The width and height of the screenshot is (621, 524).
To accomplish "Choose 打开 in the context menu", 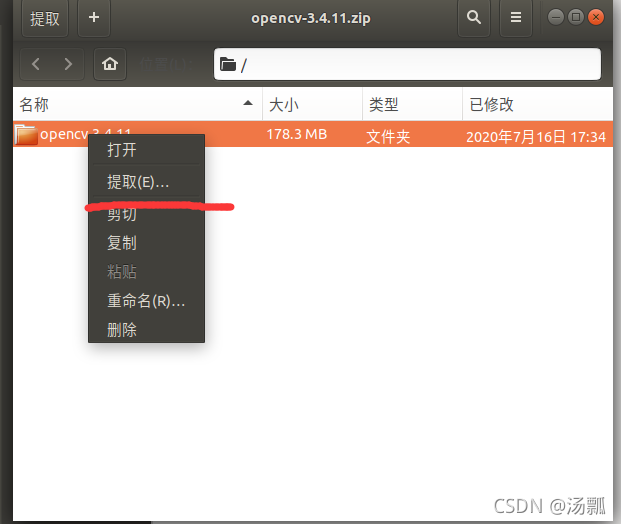I will pos(146,150).
